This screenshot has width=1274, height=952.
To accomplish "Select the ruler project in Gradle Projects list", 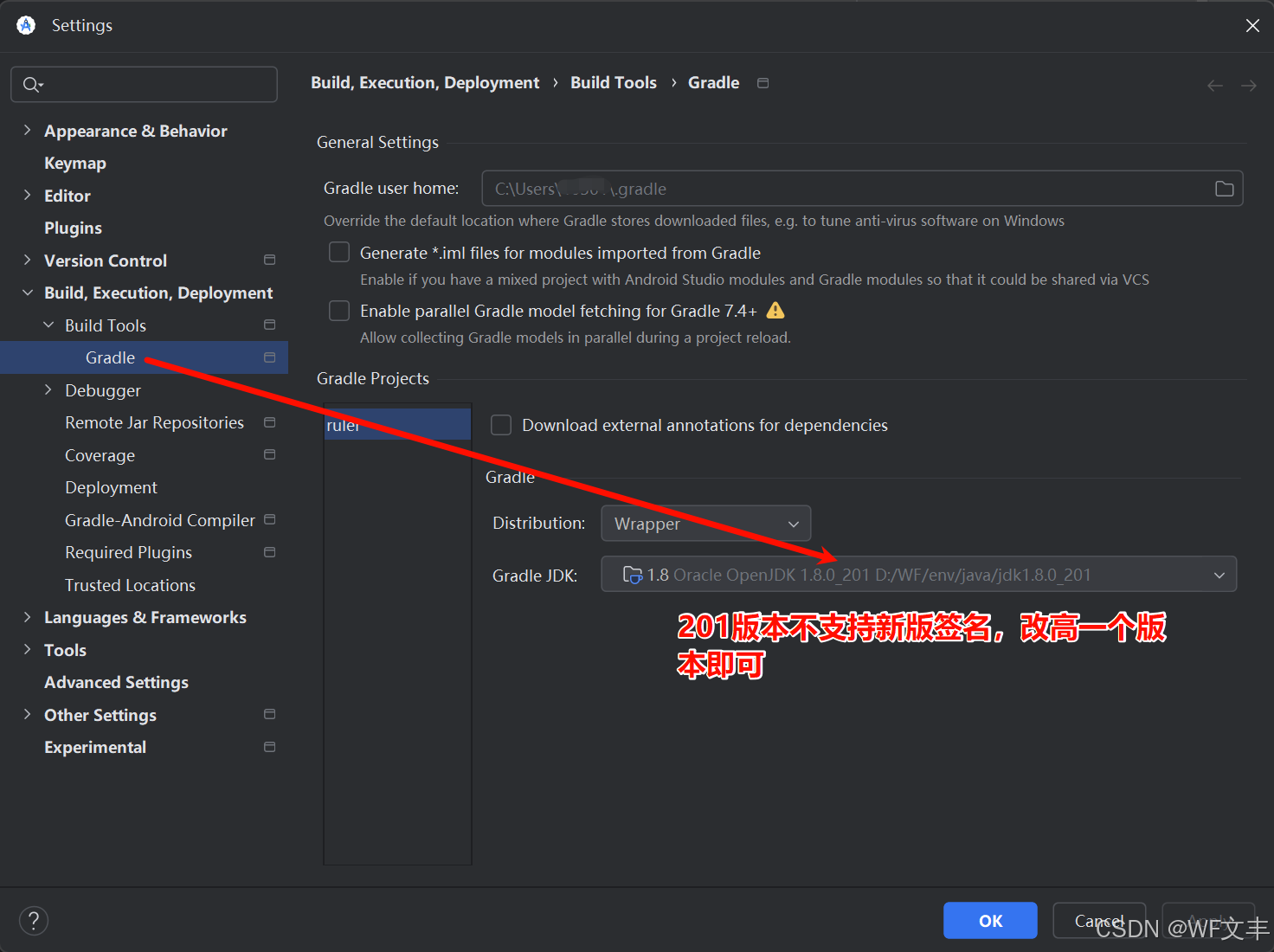I will coord(397,424).
